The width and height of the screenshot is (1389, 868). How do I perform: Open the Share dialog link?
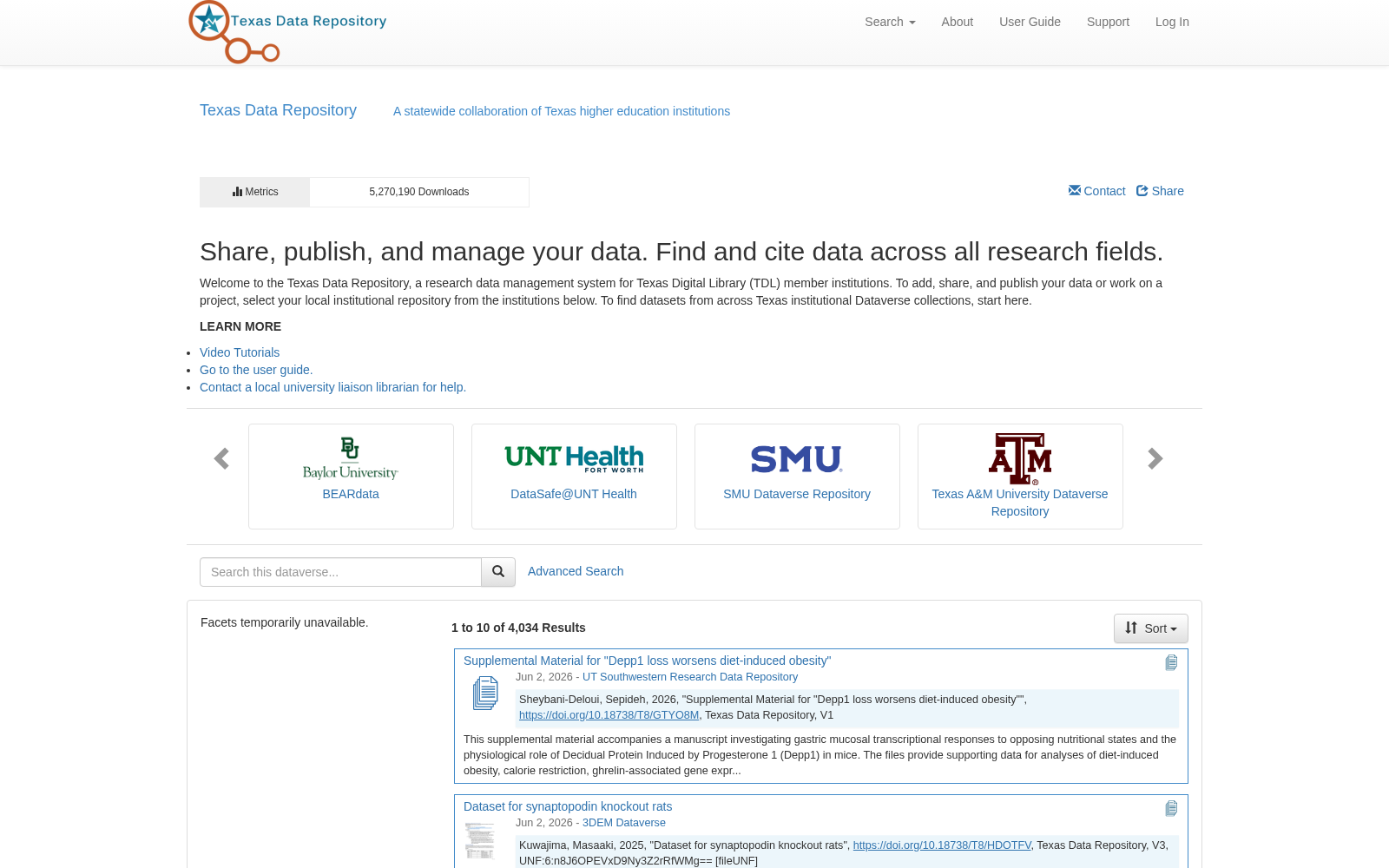(x=1160, y=191)
